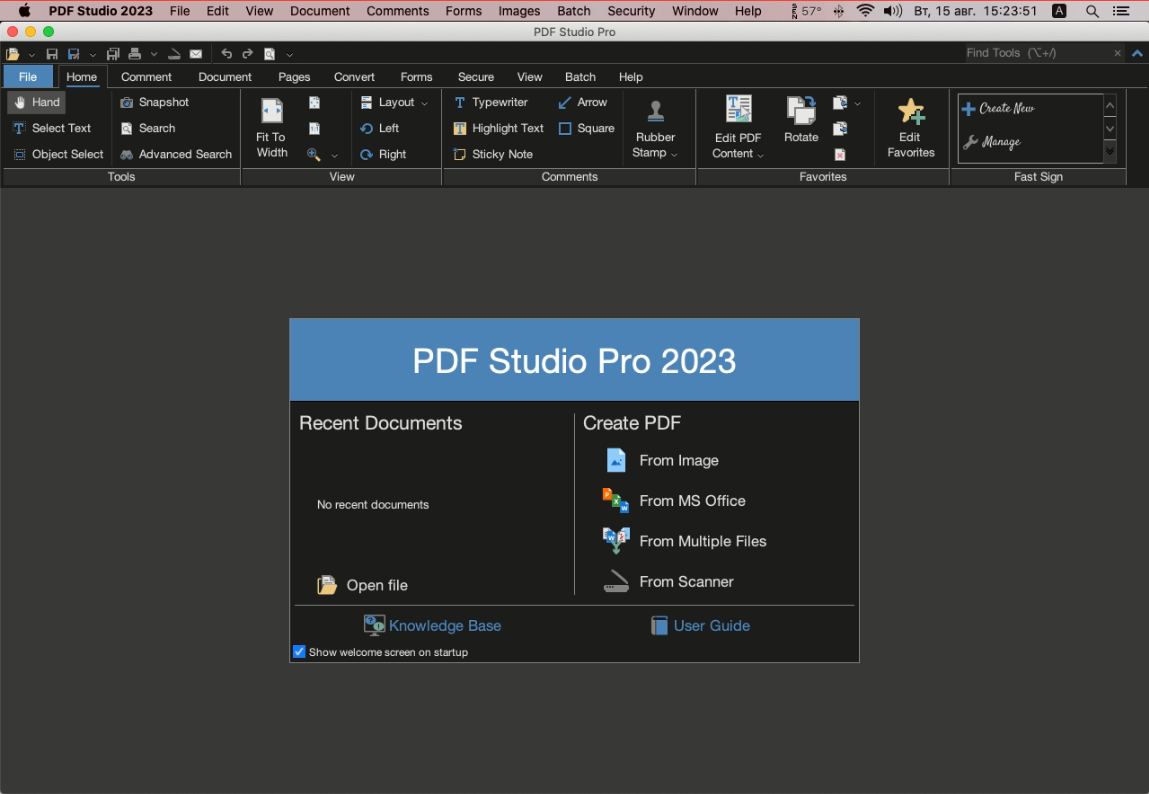Click the scanner icon in quick access toolbar
The height and width of the screenshot is (794, 1149).
(x=174, y=53)
